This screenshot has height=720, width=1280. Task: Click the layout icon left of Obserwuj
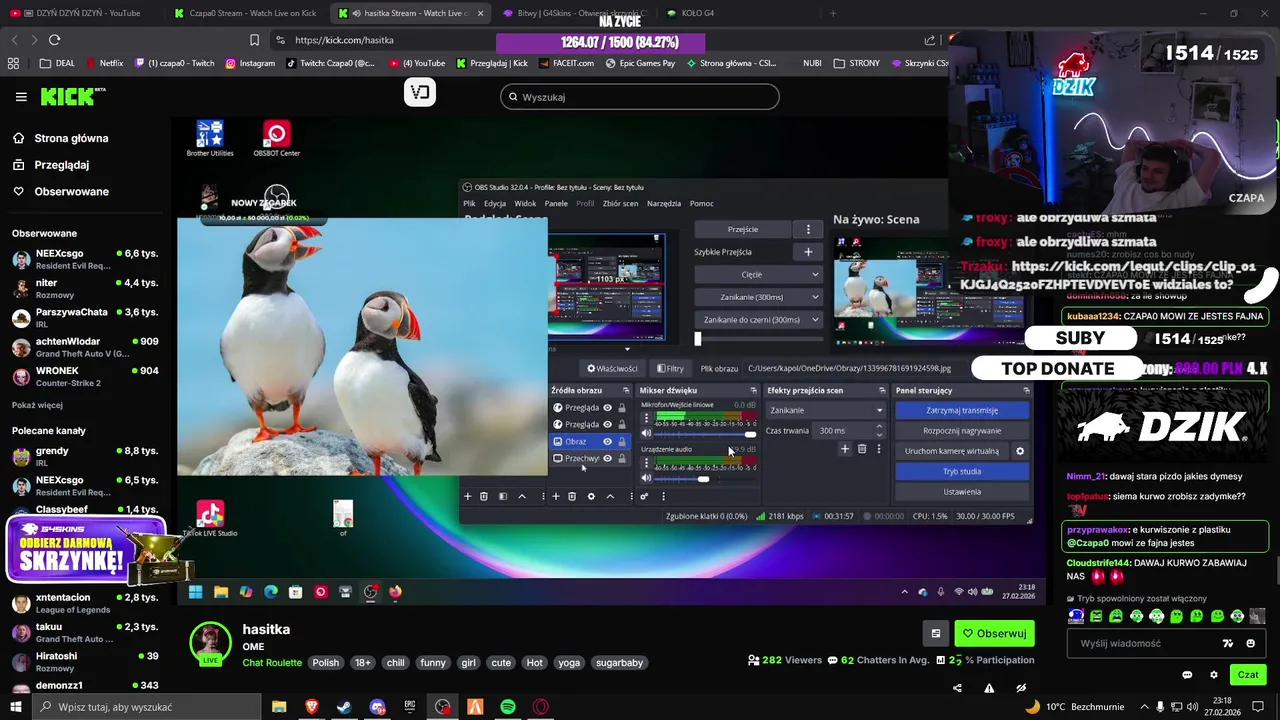point(936,633)
